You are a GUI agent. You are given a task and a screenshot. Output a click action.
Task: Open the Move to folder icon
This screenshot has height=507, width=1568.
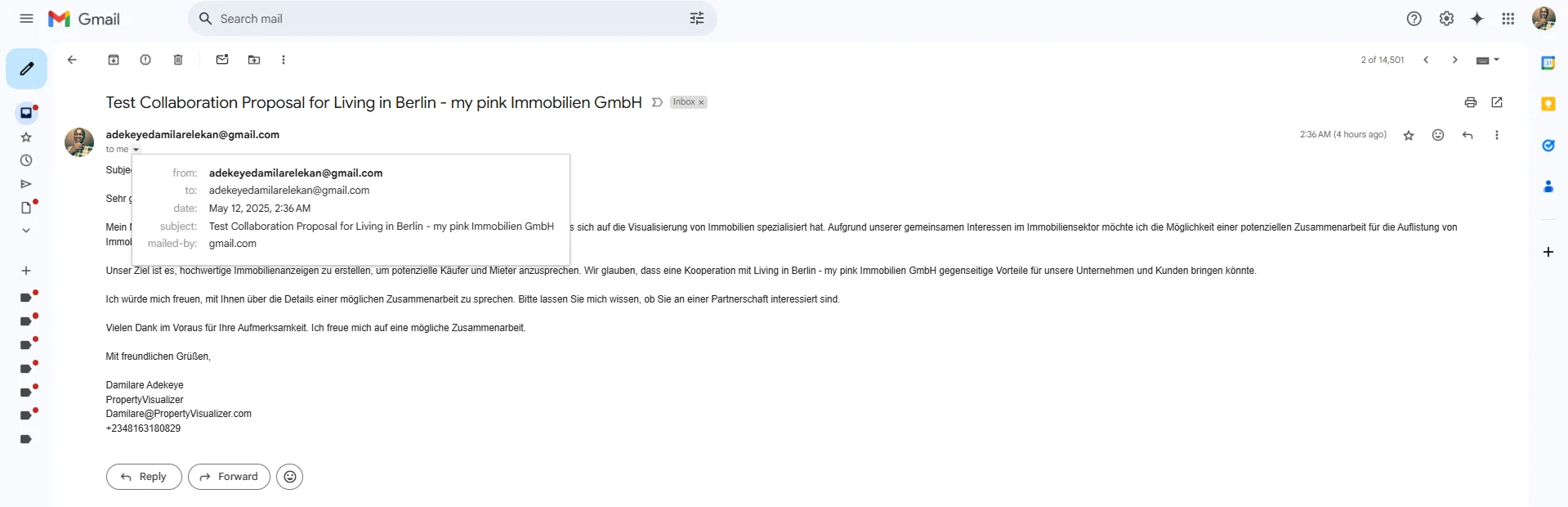pyautogui.click(x=254, y=60)
